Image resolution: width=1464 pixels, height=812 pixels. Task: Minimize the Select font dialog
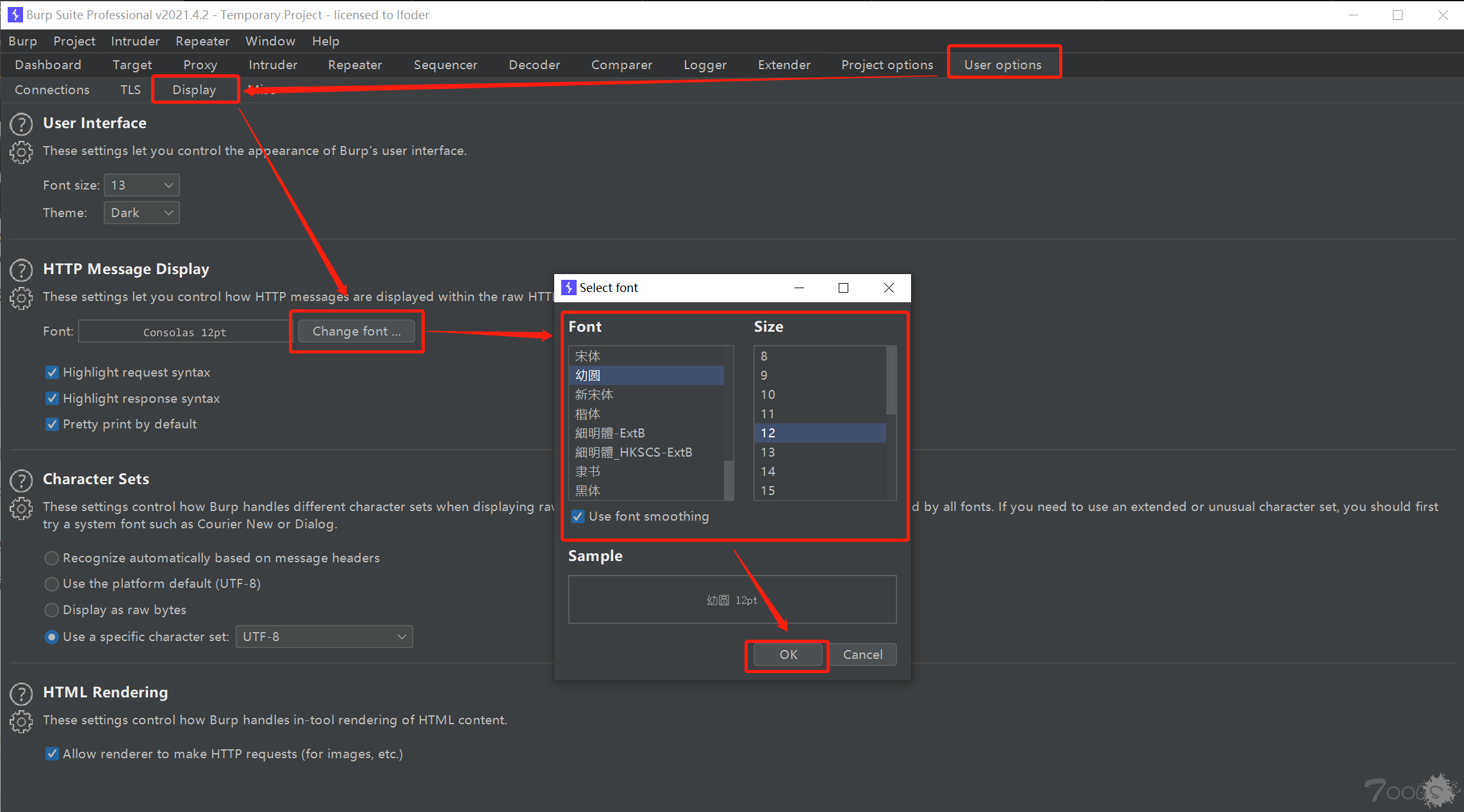tap(799, 288)
